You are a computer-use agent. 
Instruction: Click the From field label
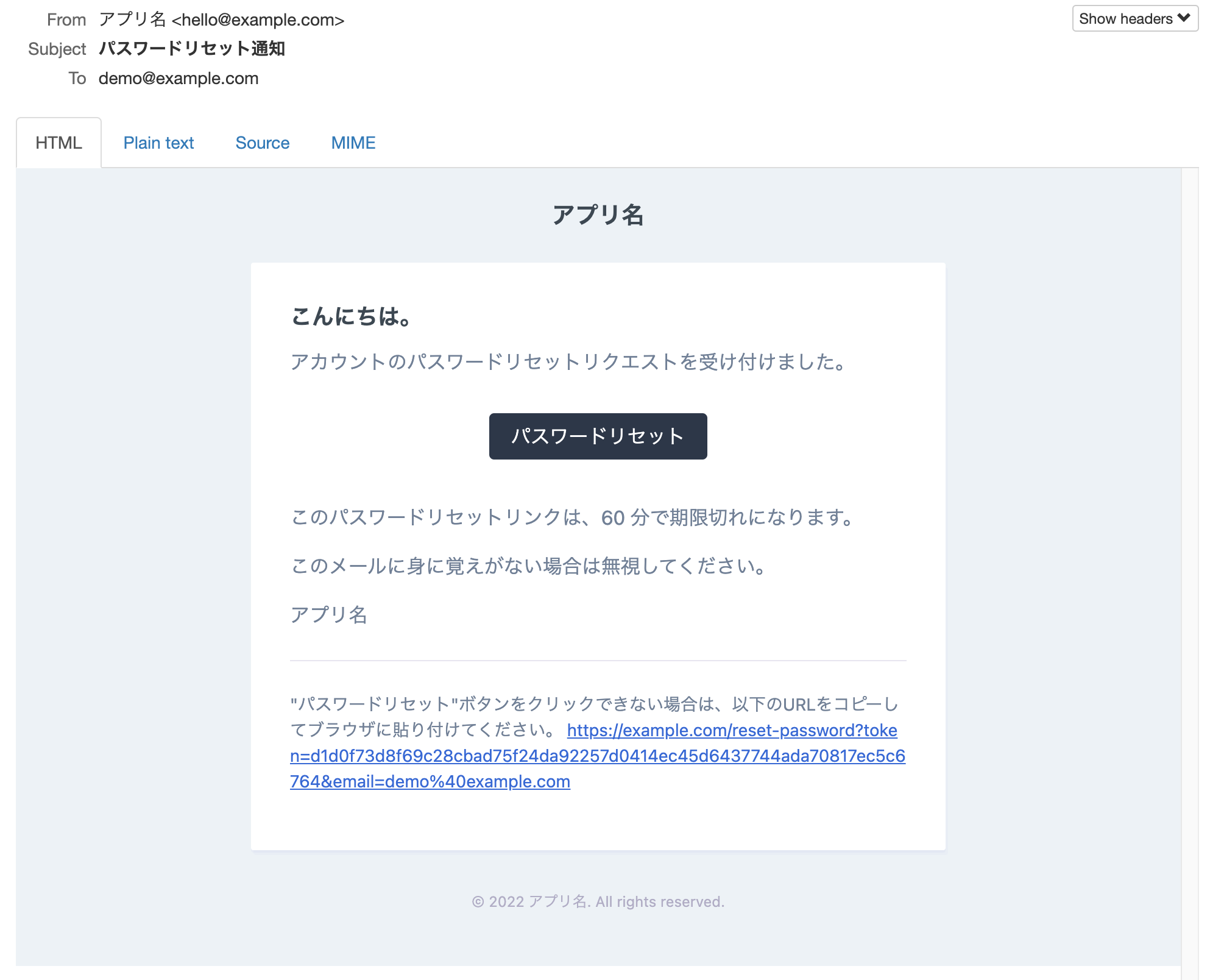[x=67, y=19]
